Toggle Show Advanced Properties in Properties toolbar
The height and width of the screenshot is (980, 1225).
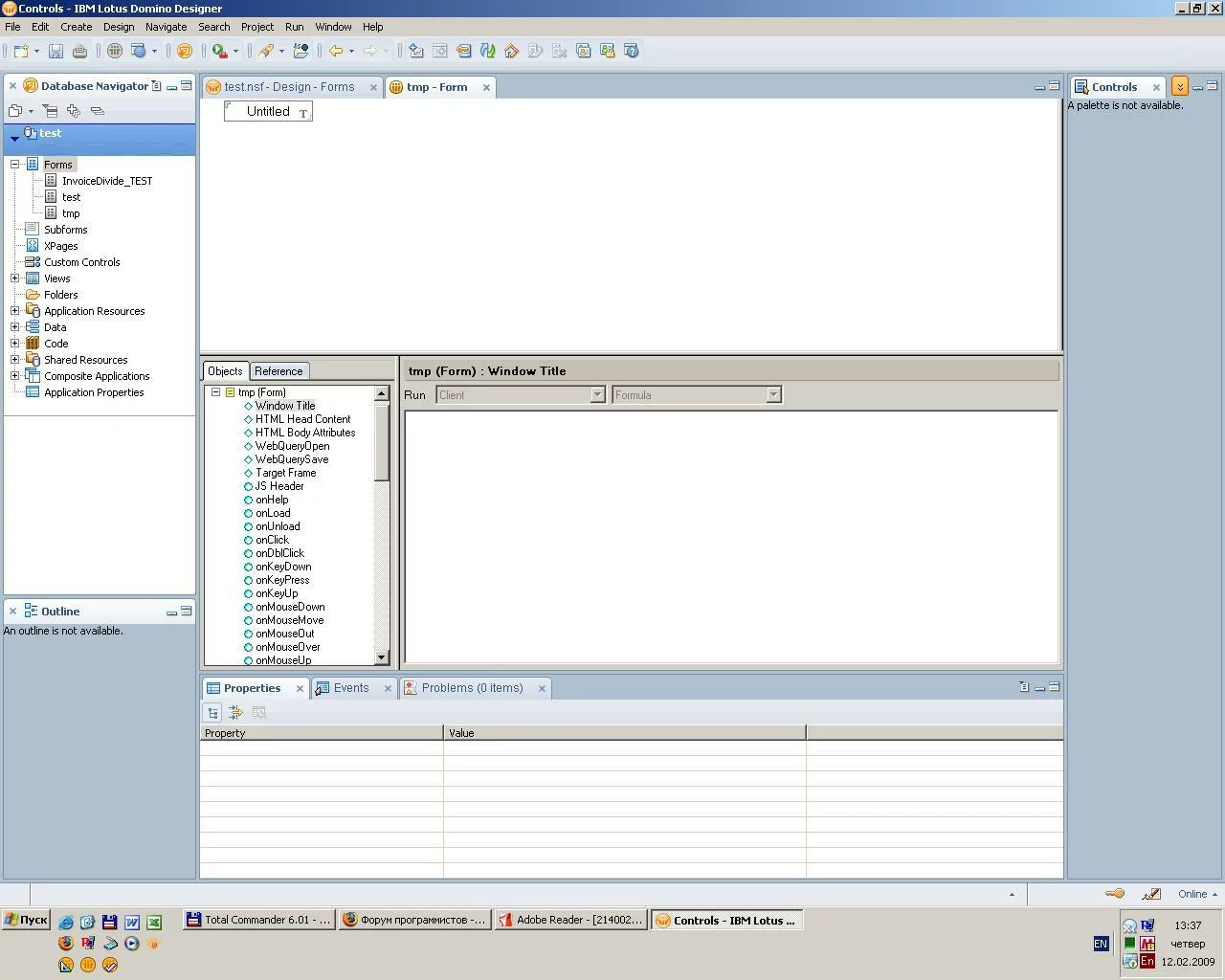pos(235,712)
